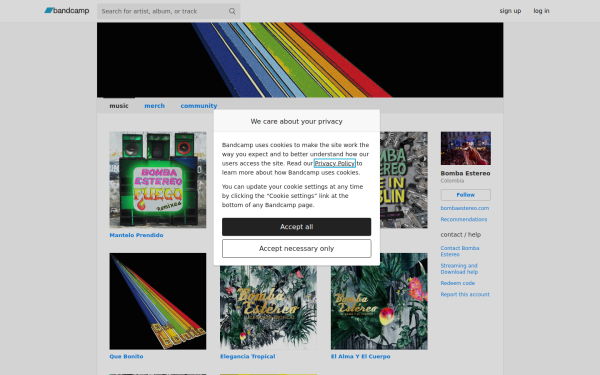Open the Live in Dublin album cover
The image size is (600, 375).
(404, 180)
